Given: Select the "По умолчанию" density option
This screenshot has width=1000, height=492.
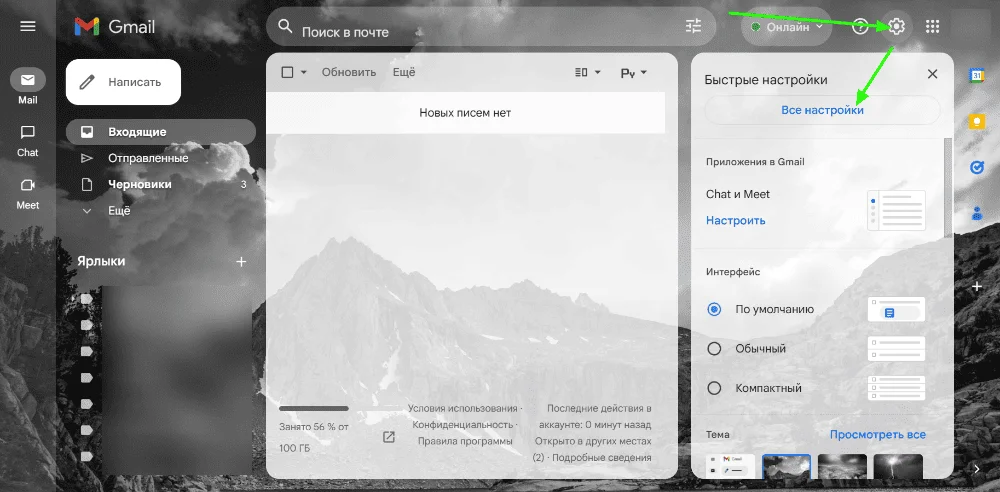Looking at the screenshot, I should (x=714, y=310).
